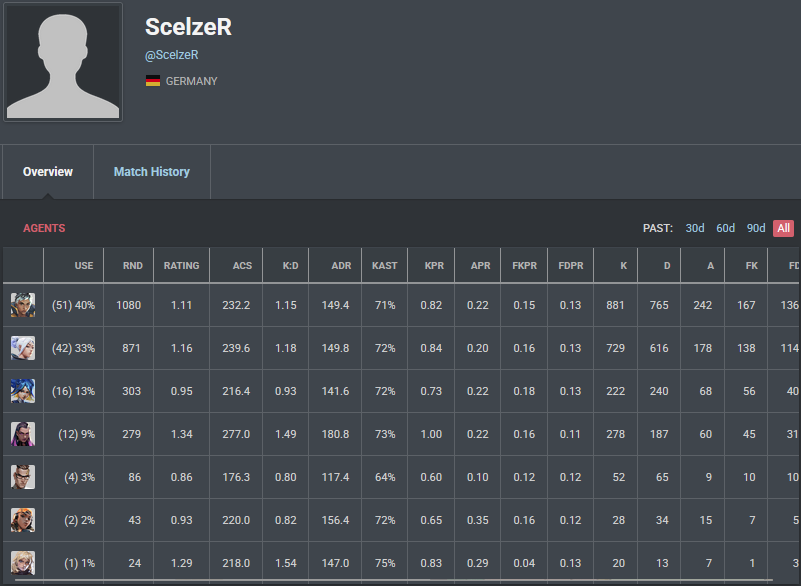801x586 pixels.
Task: Select the All time range filter
Action: pos(784,228)
